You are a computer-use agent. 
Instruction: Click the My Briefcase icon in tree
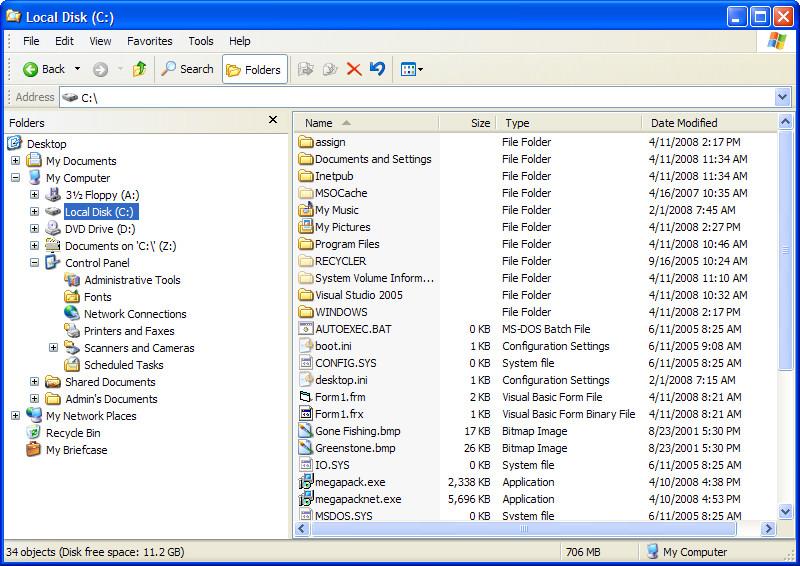(34, 449)
